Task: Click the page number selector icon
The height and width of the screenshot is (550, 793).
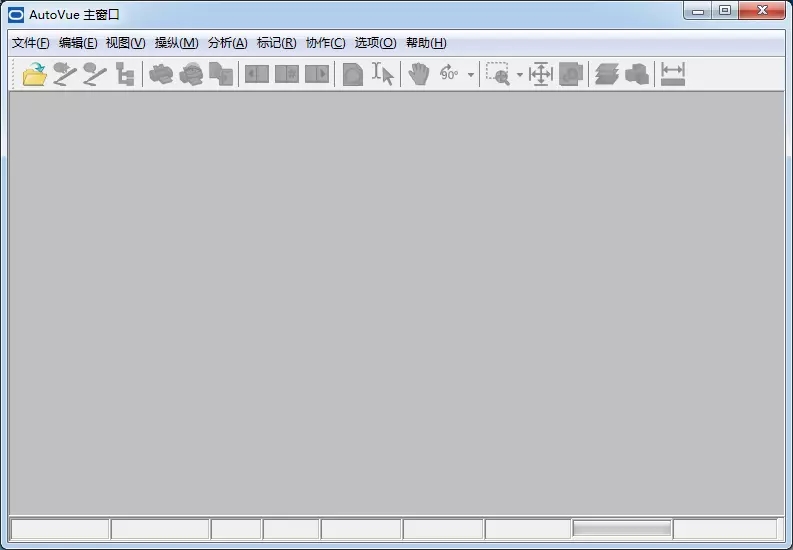Action: [x=287, y=74]
